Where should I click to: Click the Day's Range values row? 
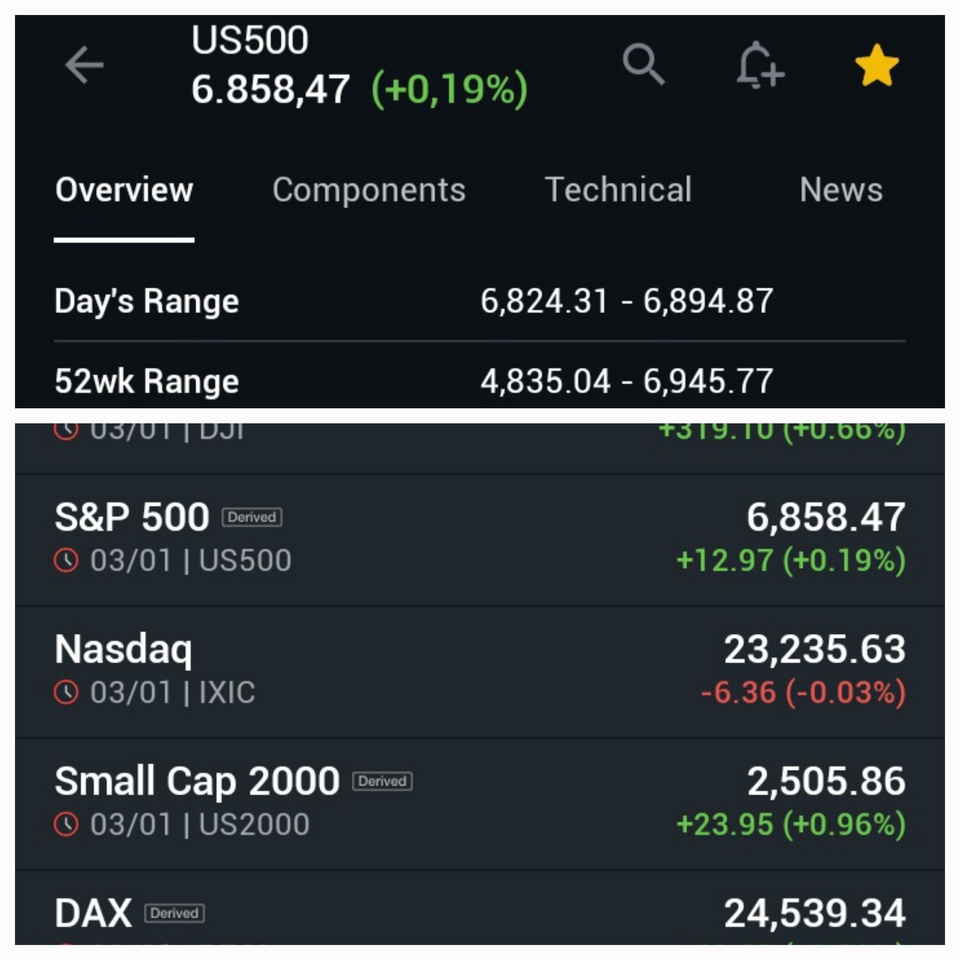(480, 301)
